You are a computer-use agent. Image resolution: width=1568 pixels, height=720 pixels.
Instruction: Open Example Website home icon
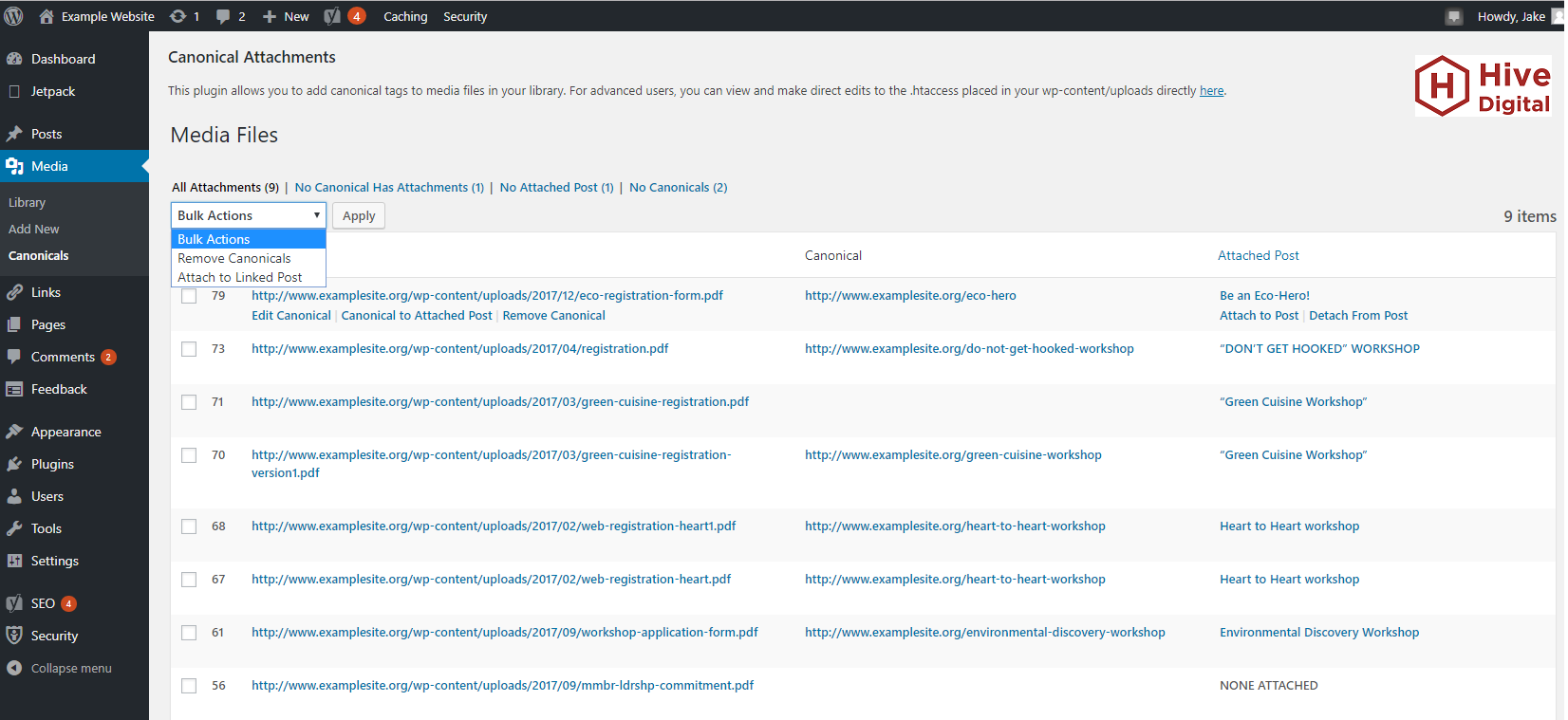click(46, 16)
